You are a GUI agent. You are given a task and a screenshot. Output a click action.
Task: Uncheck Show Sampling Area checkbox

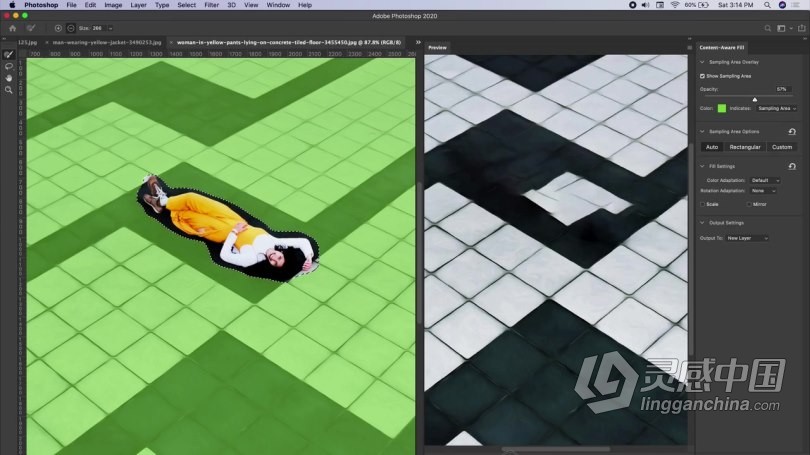[x=702, y=75]
